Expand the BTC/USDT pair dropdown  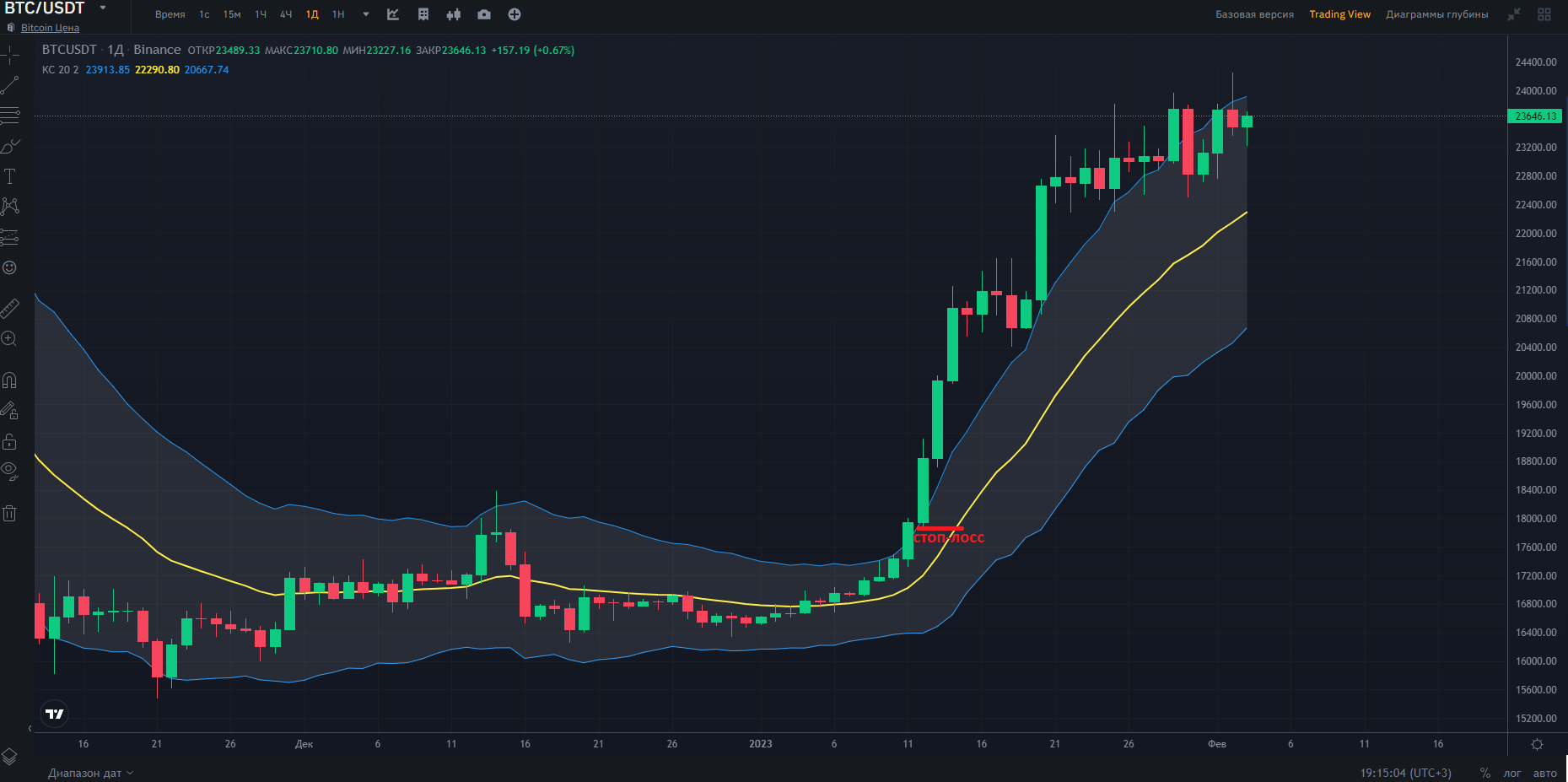coord(103,8)
